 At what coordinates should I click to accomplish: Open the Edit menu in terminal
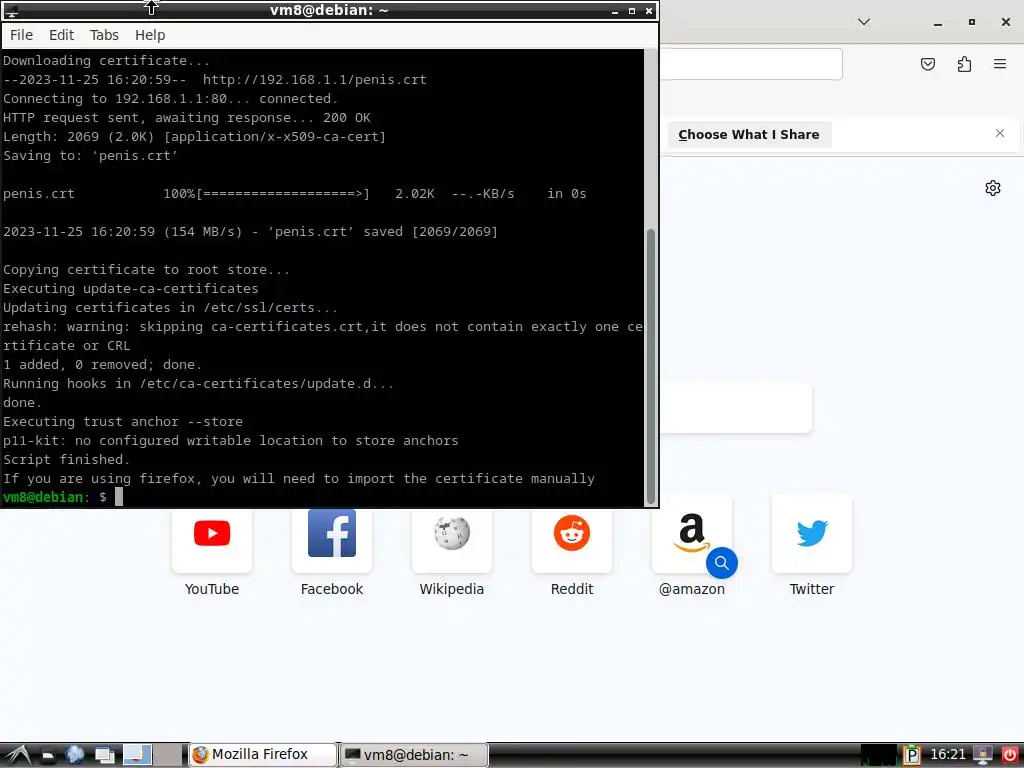pyautogui.click(x=61, y=35)
